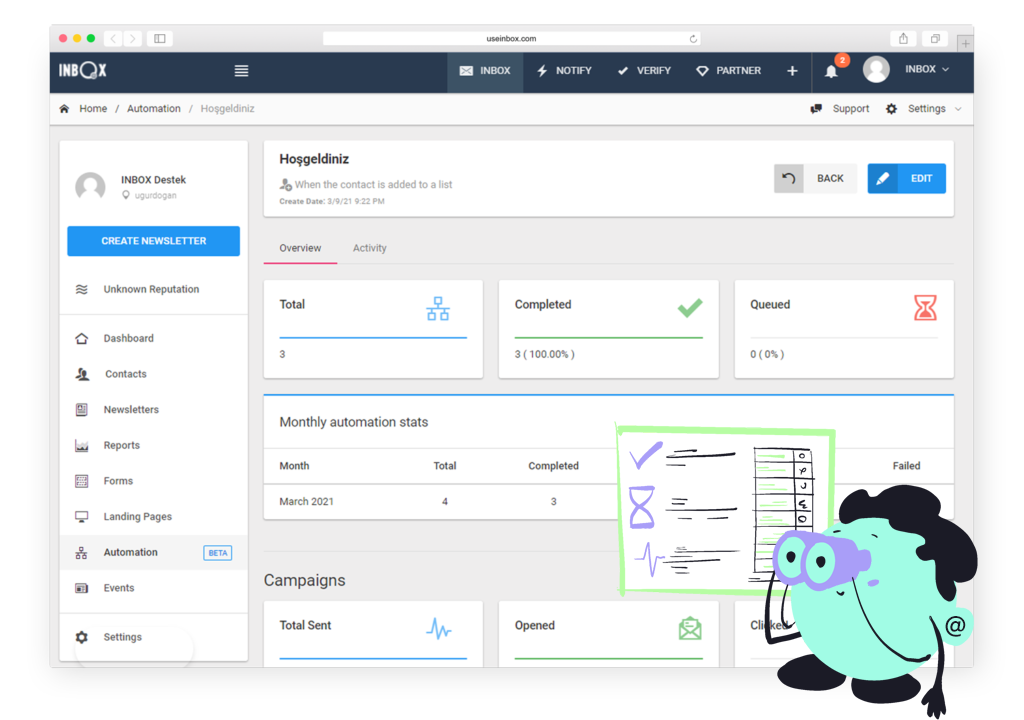Switch to the Activity tab
Viewport: 1024px width, 720px height.
pyautogui.click(x=369, y=248)
